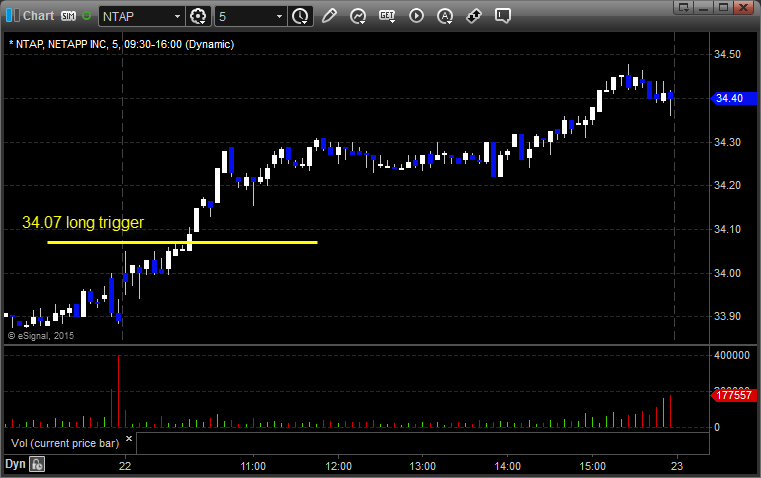Screen dimensions: 761x478
Task: Close the Vol study panel with the X
Action: coord(129,439)
